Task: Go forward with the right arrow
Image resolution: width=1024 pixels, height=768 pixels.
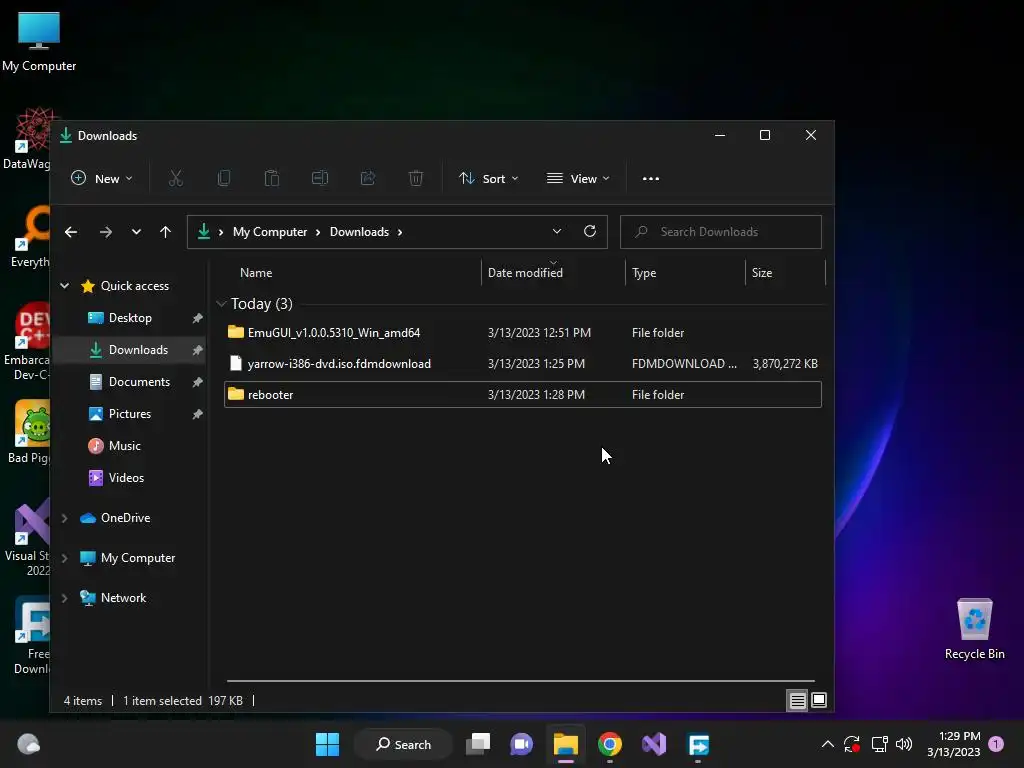Action: point(105,232)
